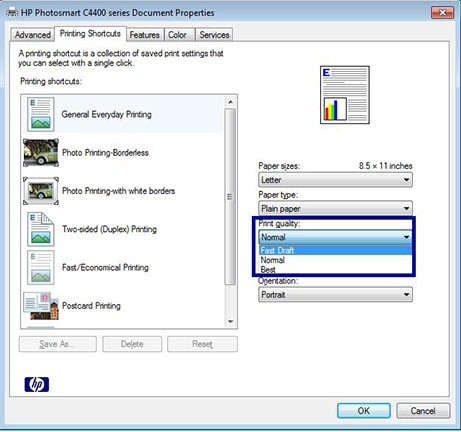The width and height of the screenshot is (461, 432).
Task: Select Photo Printing-with white borders label
Action: point(118,191)
